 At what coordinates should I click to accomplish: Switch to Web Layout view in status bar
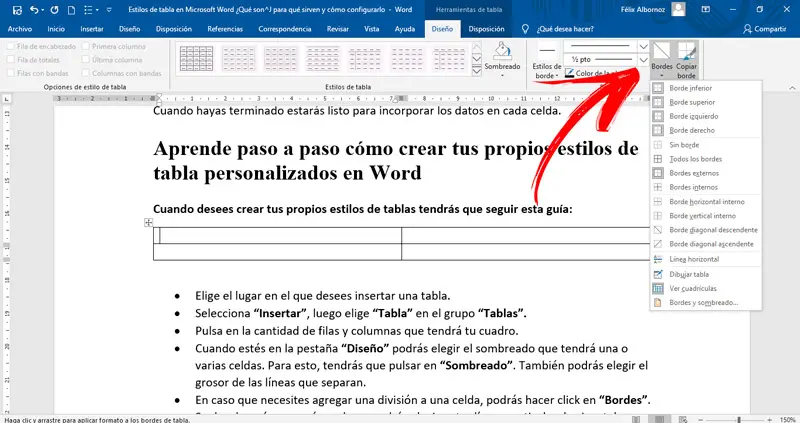click(x=683, y=419)
